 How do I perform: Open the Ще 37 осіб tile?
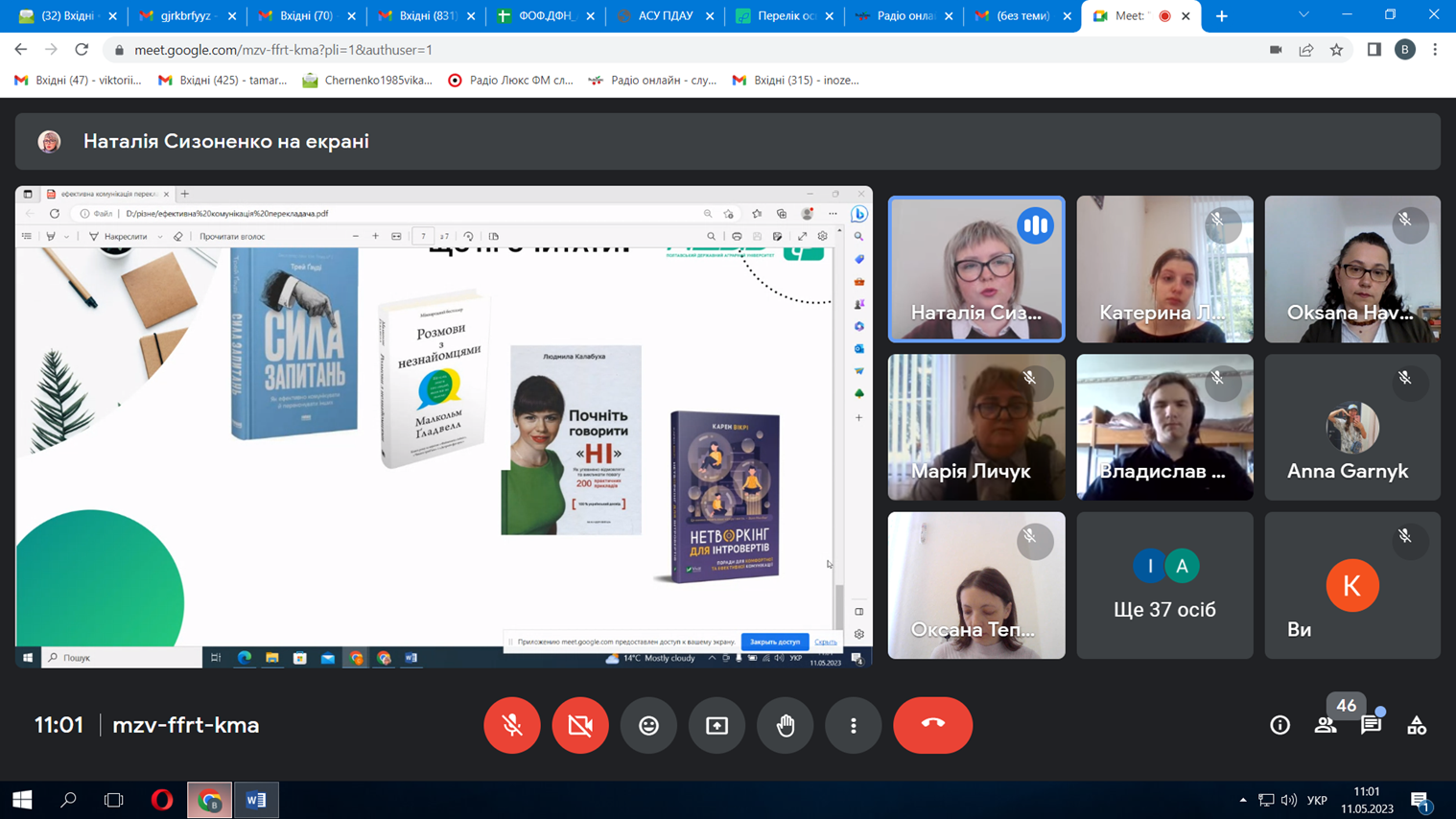coord(1164,585)
